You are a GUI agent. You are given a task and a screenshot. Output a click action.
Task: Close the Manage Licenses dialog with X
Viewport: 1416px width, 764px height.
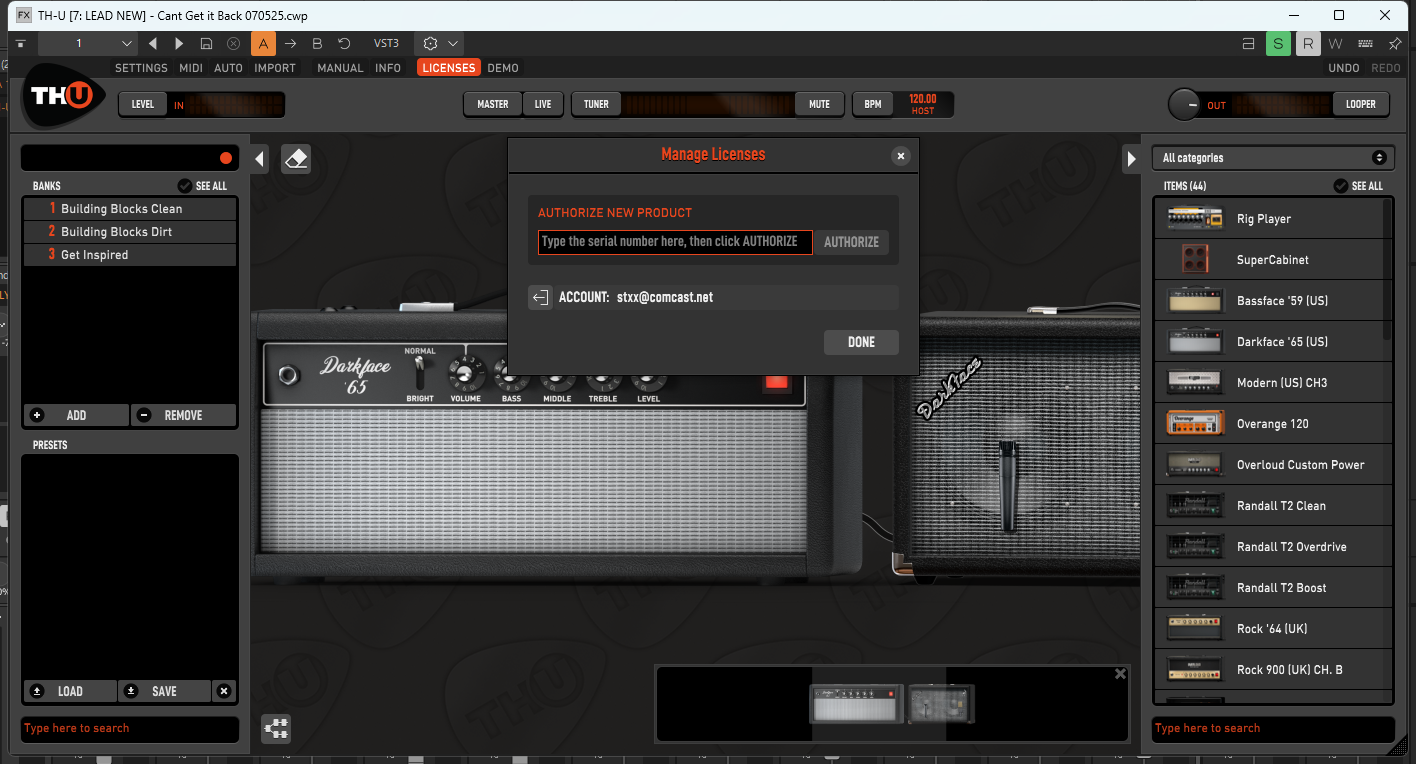[901, 156]
